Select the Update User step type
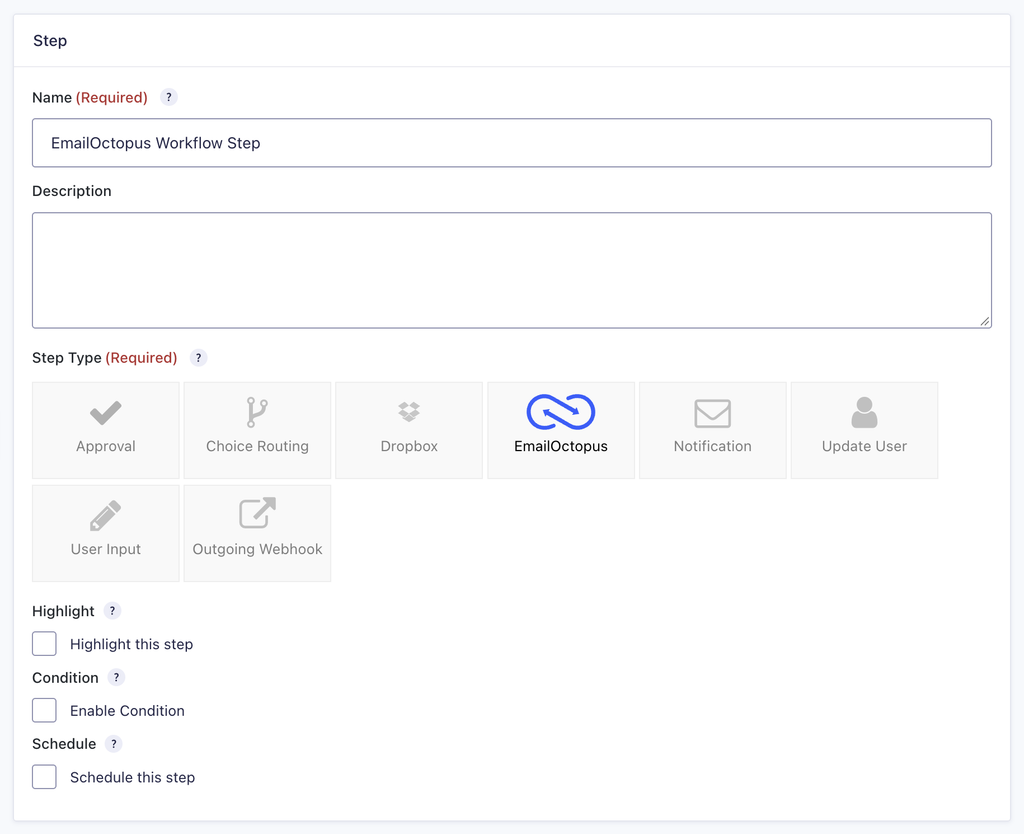The height and width of the screenshot is (834, 1024). pos(864,430)
